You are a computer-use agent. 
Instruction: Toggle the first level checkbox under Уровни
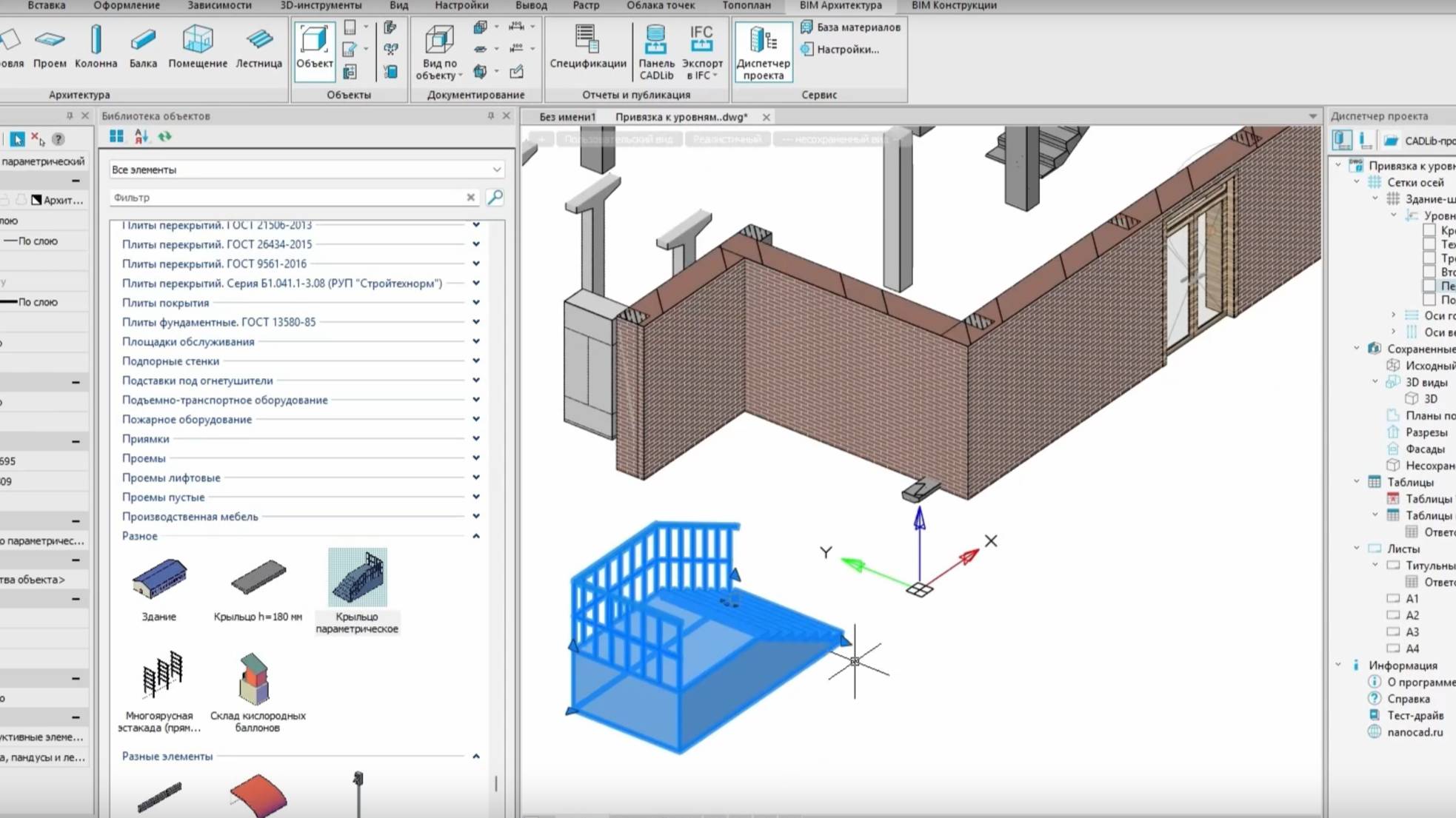1429,230
